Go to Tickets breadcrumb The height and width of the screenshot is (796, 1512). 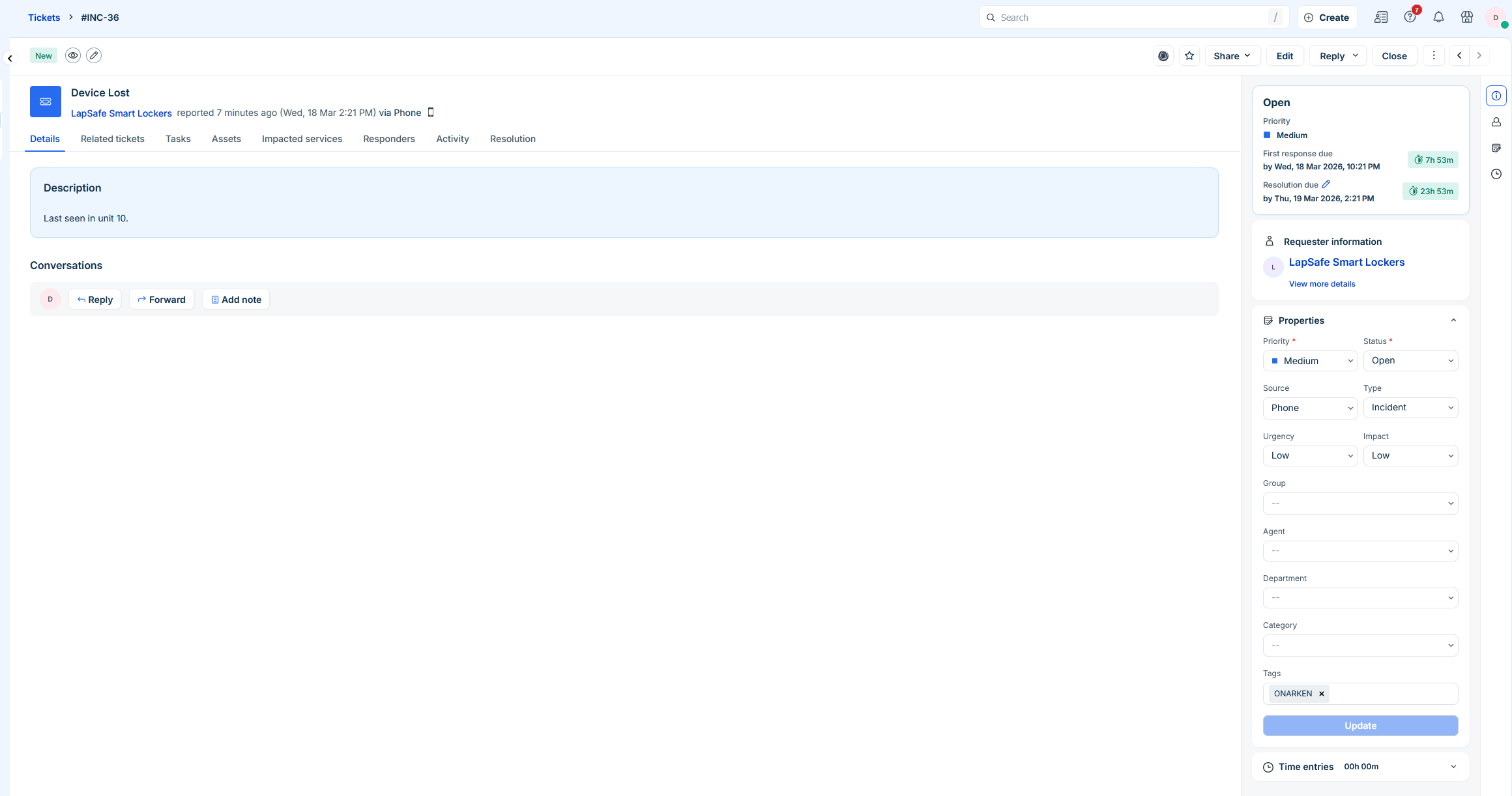point(44,18)
